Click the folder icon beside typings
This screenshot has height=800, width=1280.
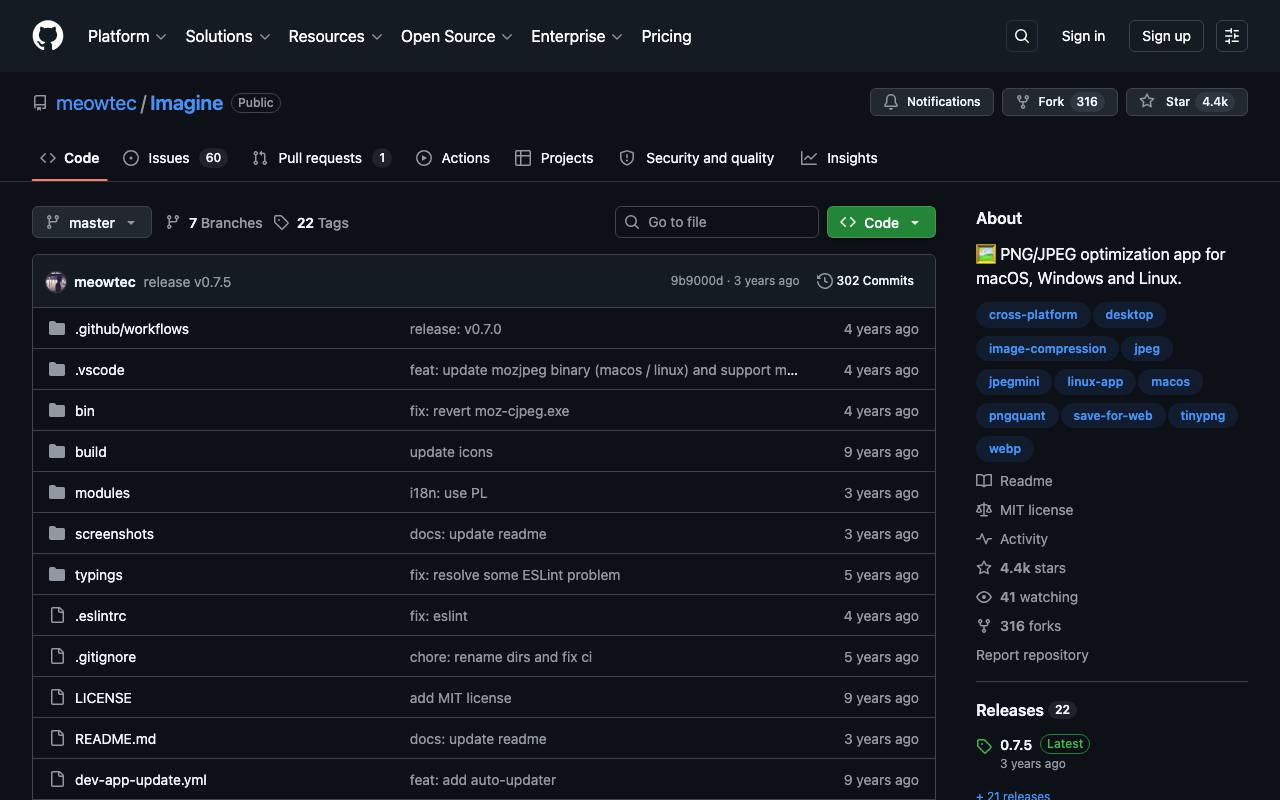point(57,574)
